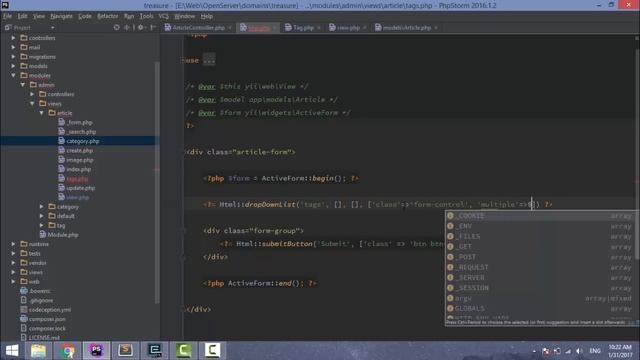Collapse the admin folder

point(23,85)
